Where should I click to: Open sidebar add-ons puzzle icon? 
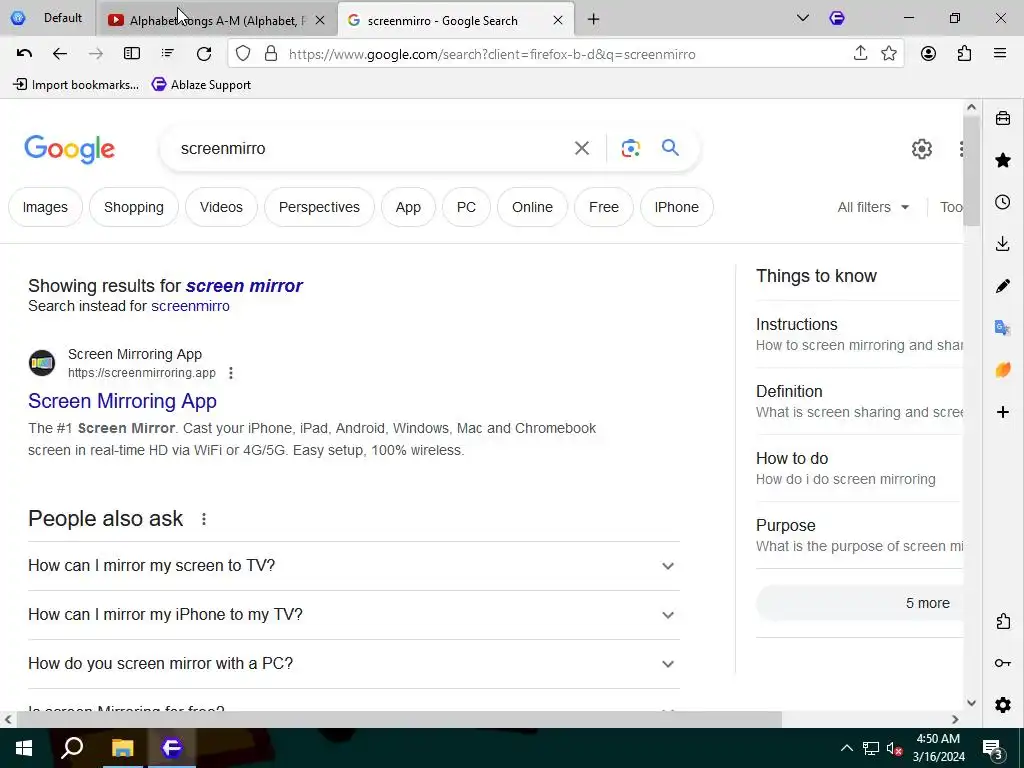(1003, 621)
